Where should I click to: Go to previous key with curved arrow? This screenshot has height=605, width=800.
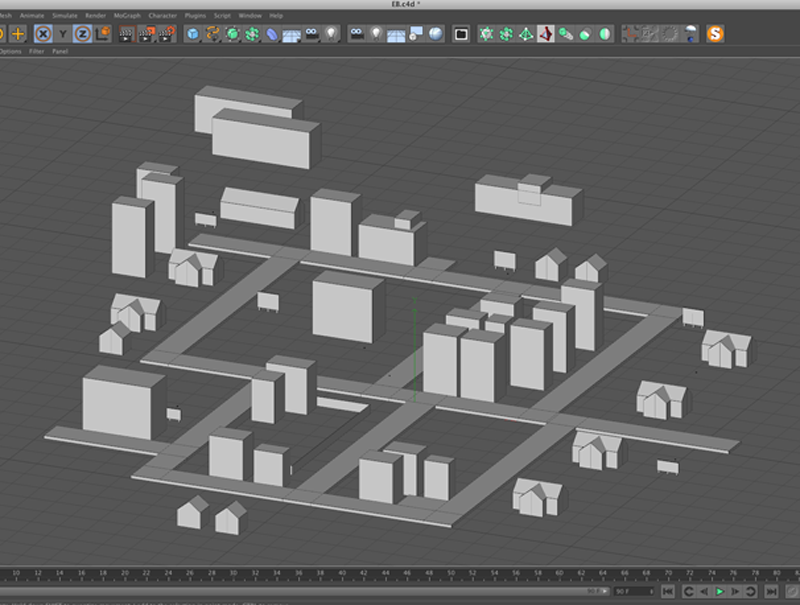688,592
